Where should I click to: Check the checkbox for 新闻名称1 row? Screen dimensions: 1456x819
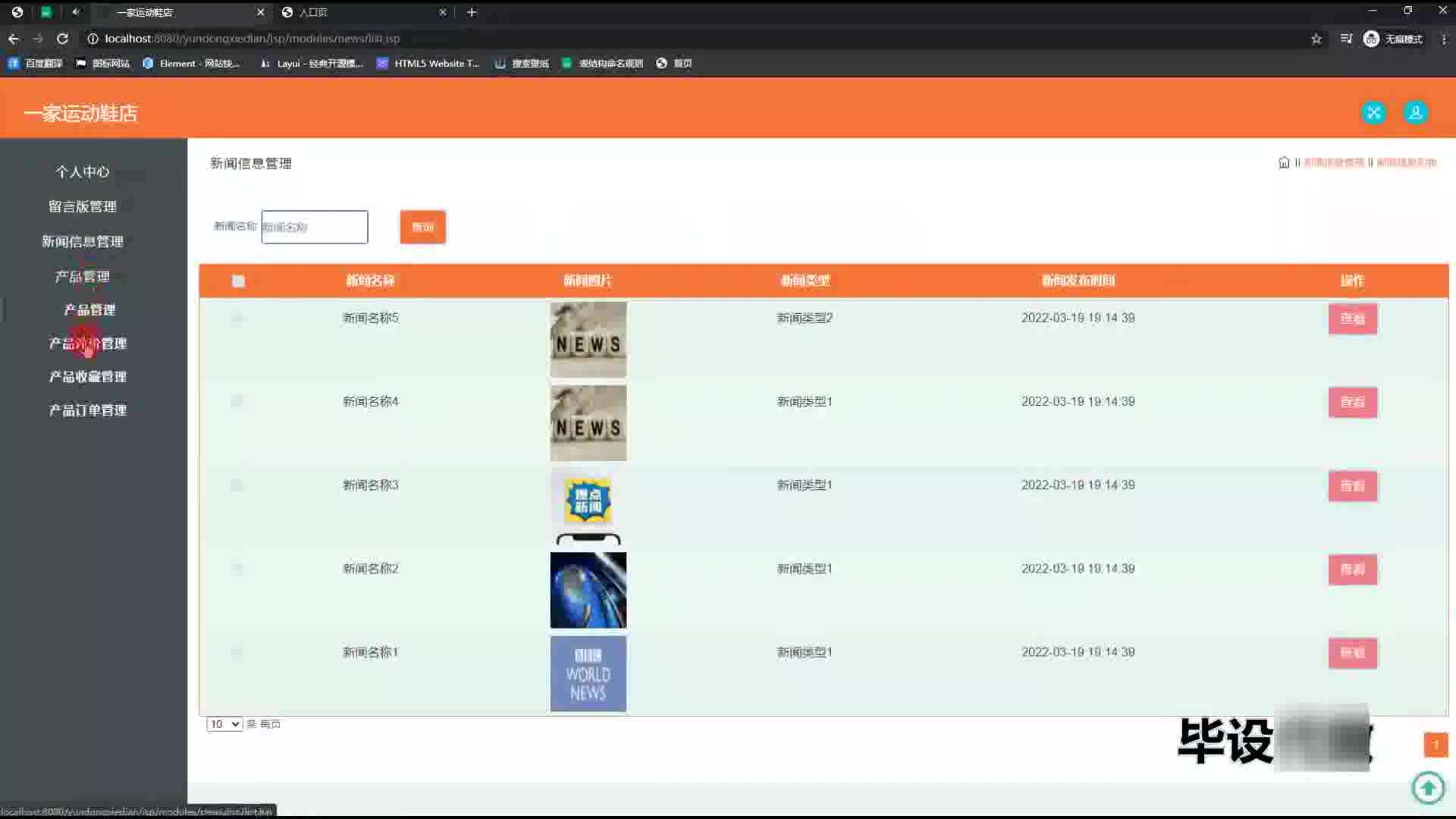[x=237, y=652]
